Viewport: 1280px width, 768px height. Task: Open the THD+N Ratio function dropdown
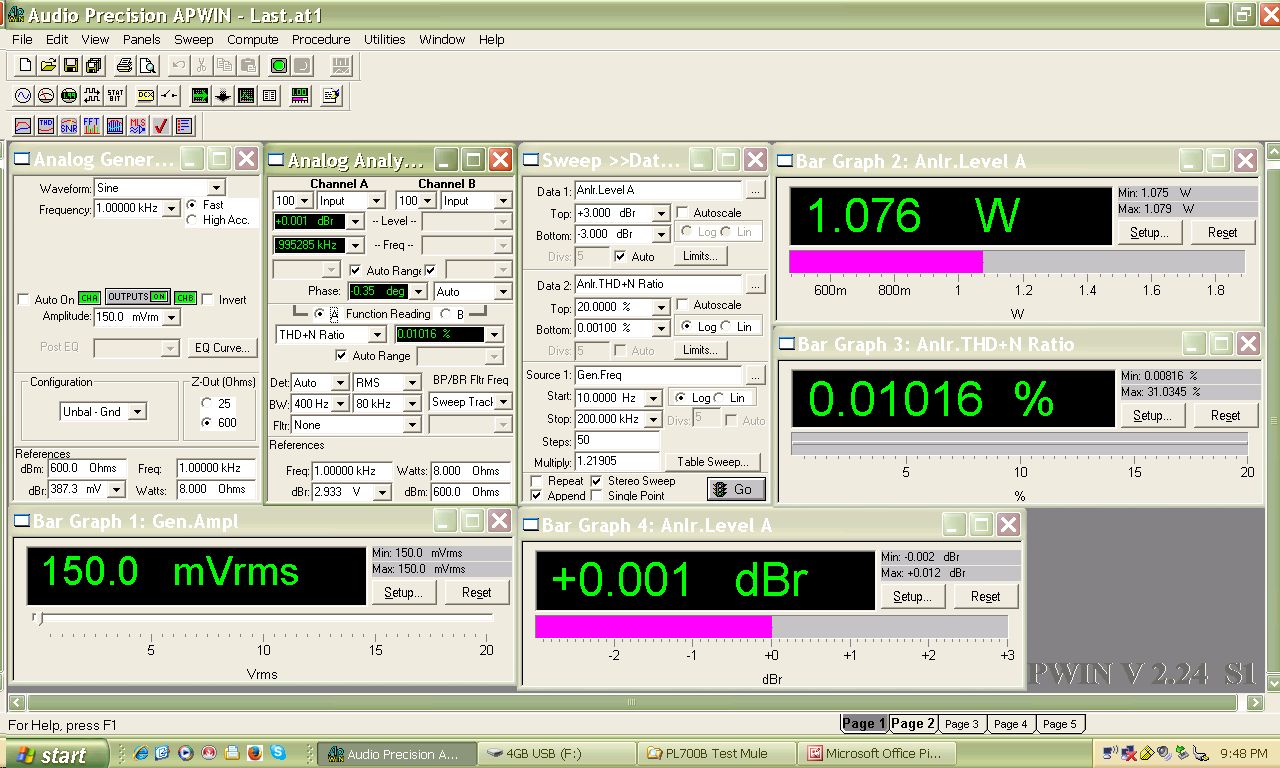tap(377, 335)
